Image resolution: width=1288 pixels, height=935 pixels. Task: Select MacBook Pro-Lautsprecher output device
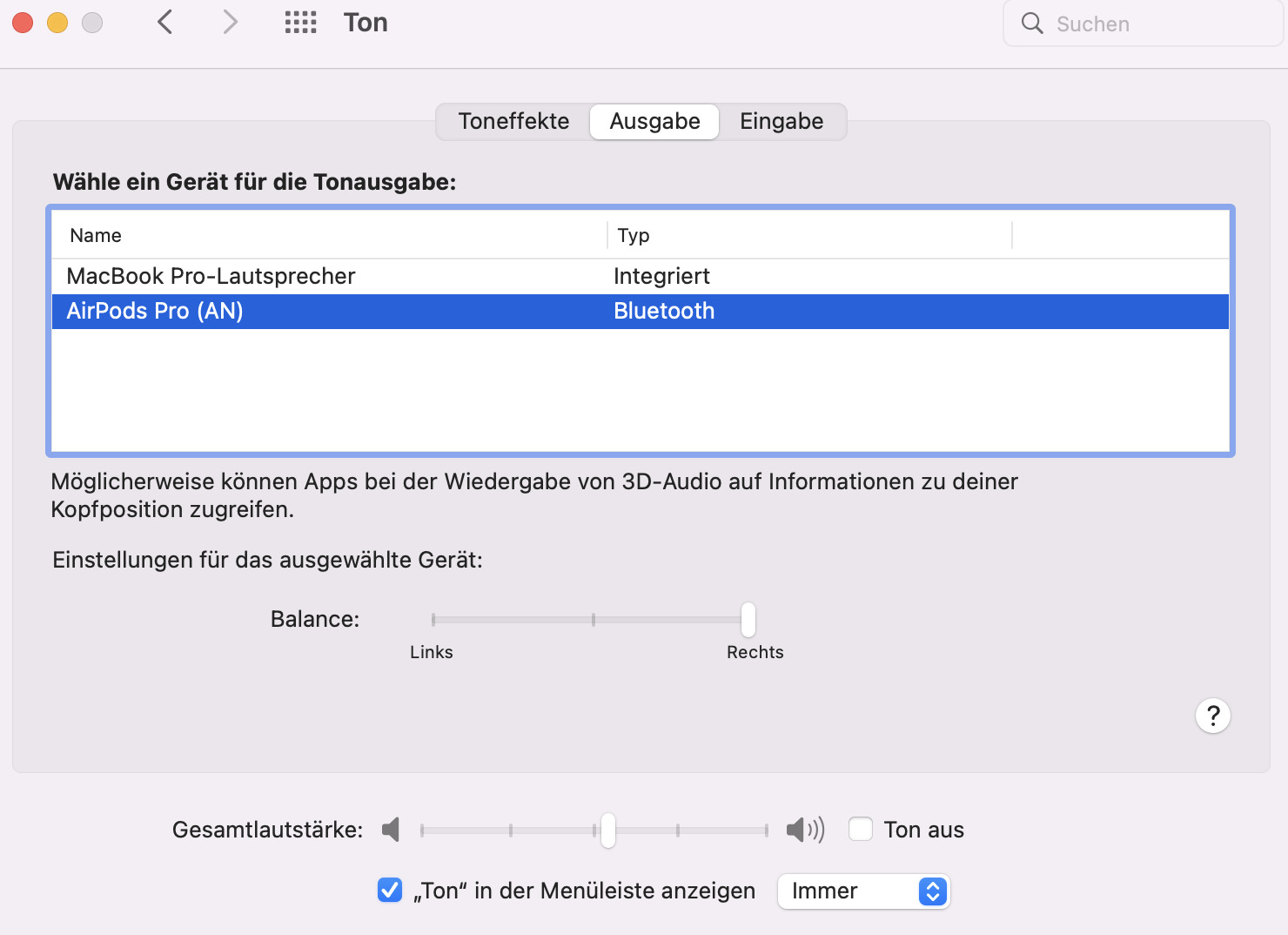[x=211, y=276]
